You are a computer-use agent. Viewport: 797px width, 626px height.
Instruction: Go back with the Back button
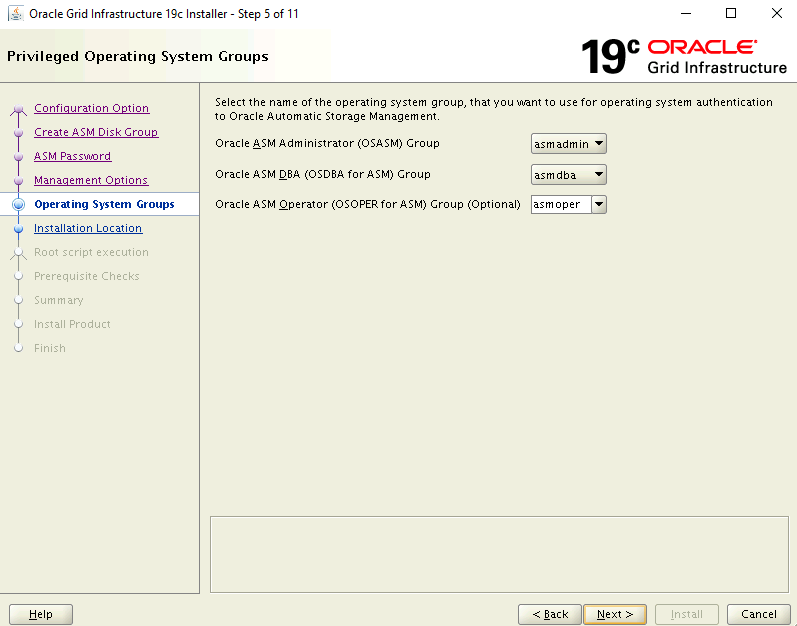549,614
